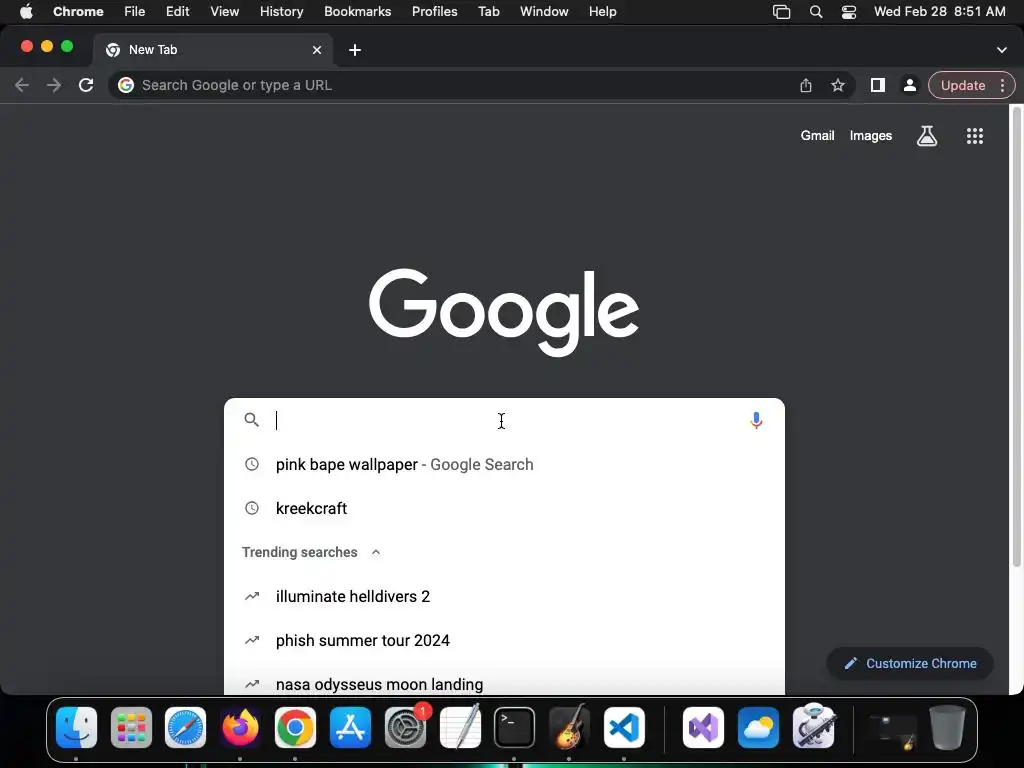The image size is (1024, 768).
Task: Open the File menu
Action: pos(135,12)
